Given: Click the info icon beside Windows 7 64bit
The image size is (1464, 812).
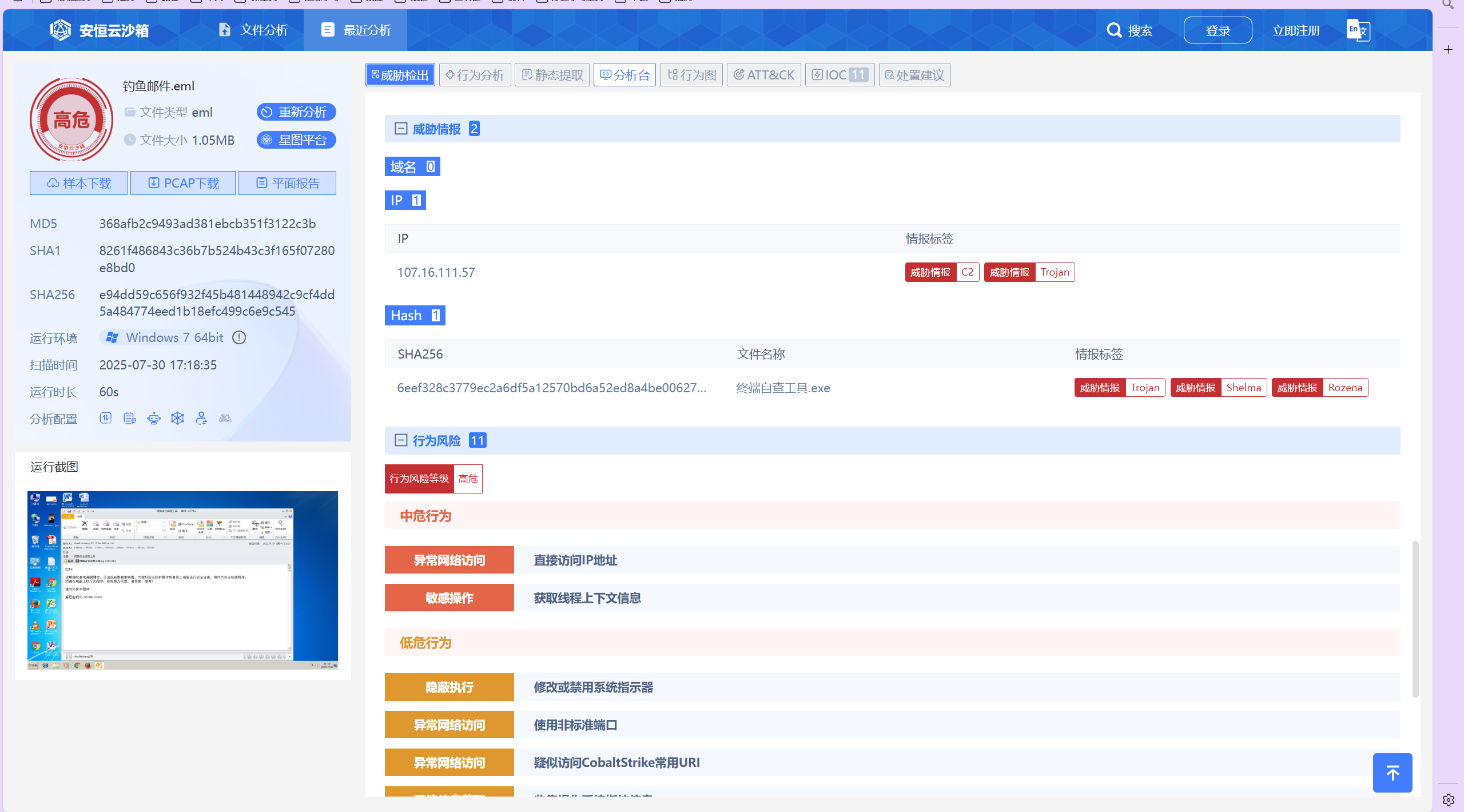Looking at the screenshot, I should pos(239,337).
